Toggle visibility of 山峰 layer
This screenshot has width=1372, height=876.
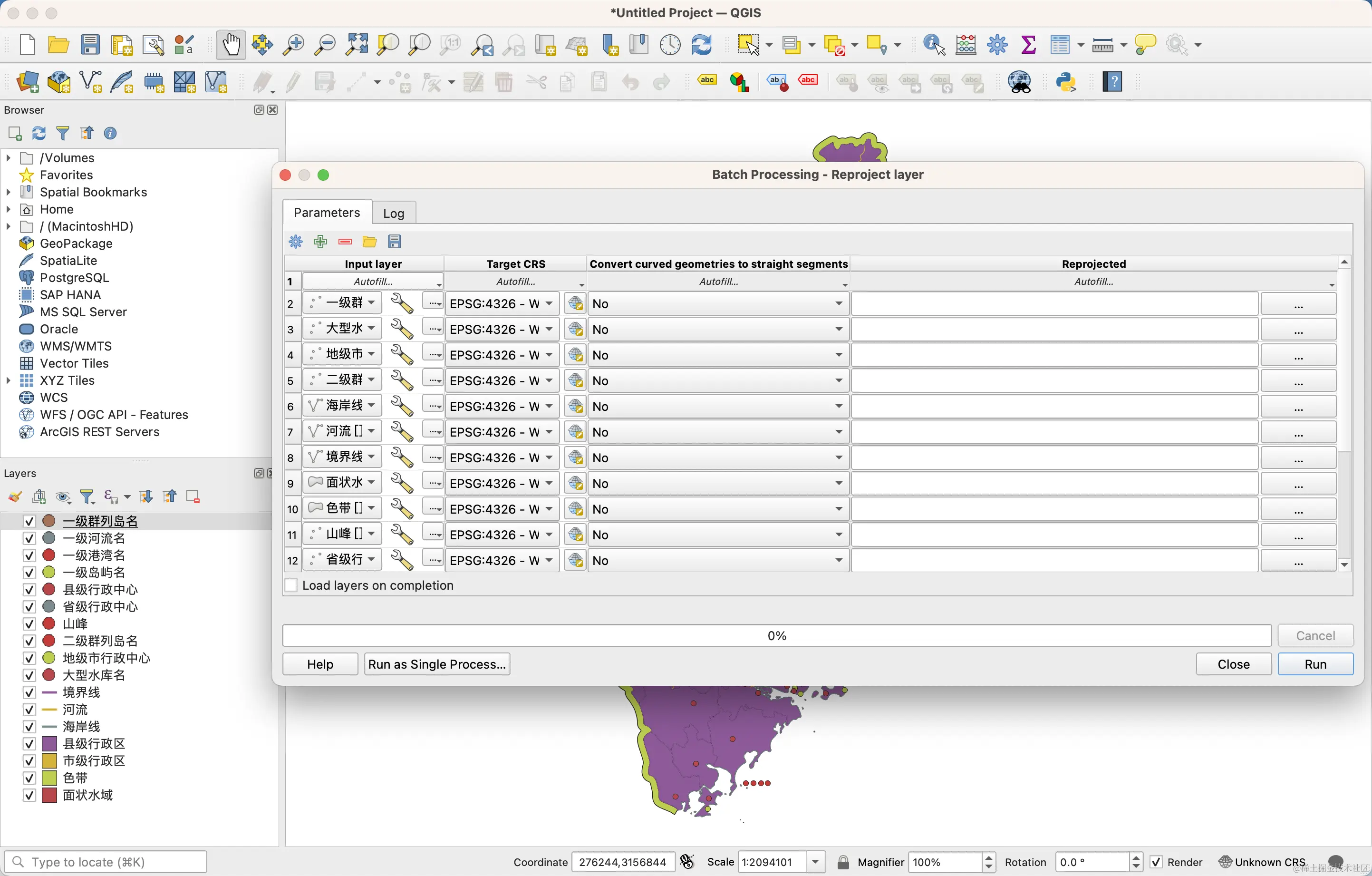(x=29, y=623)
